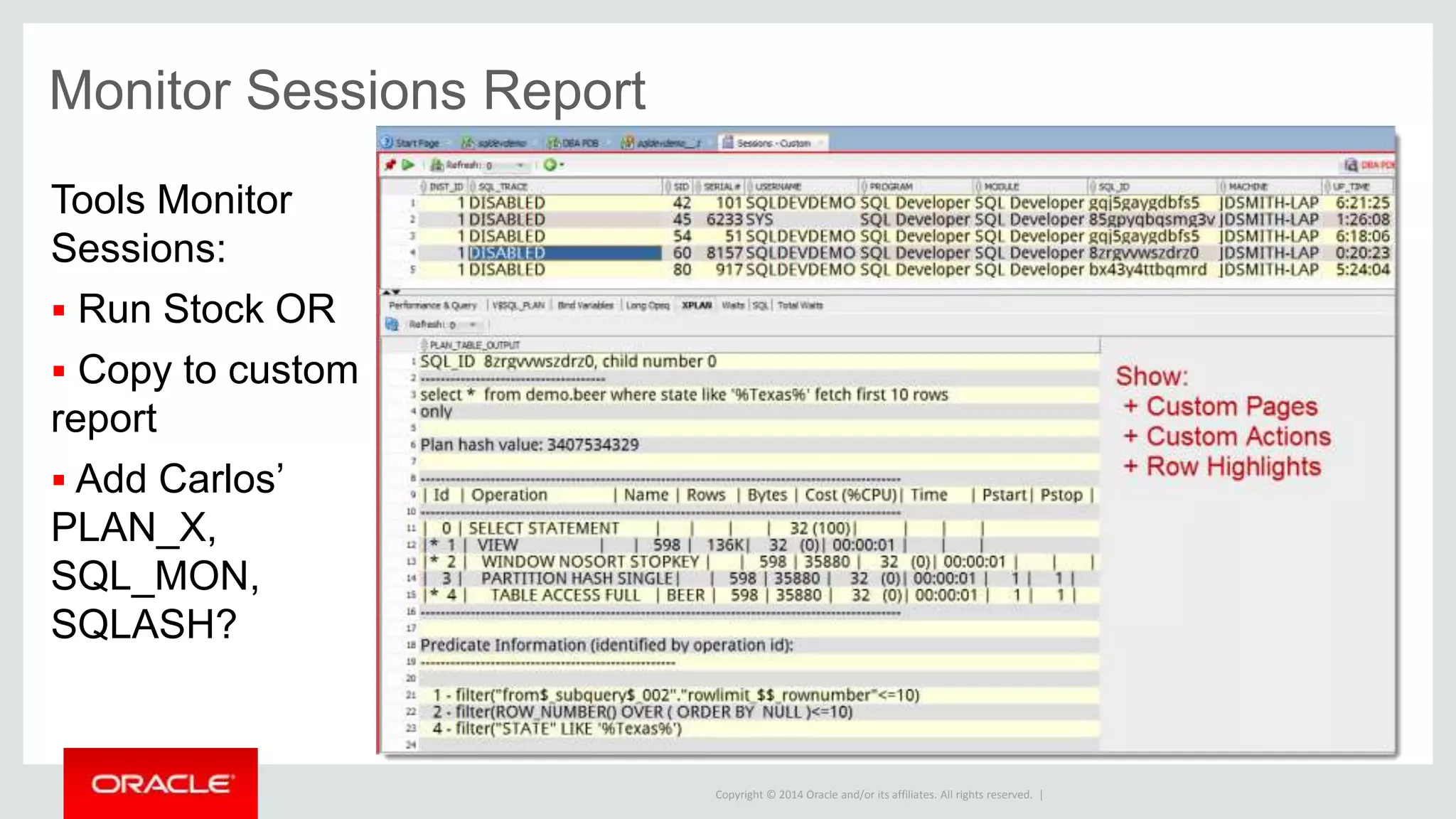This screenshot has height=819, width=1456.
Task: Click the DBA PDB connection icon at top right
Action: pos(1351,165)
